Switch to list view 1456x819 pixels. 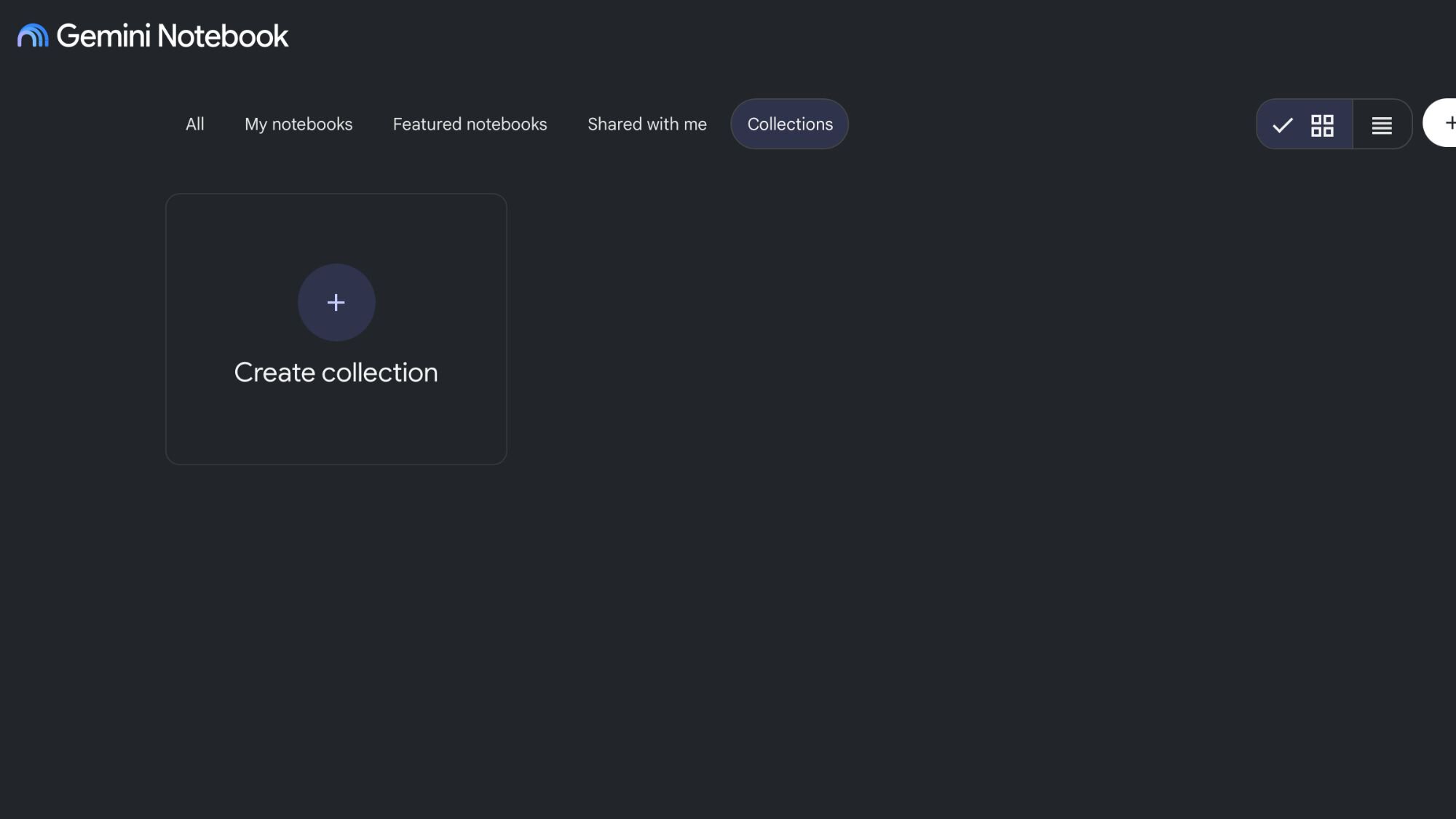1382,124
